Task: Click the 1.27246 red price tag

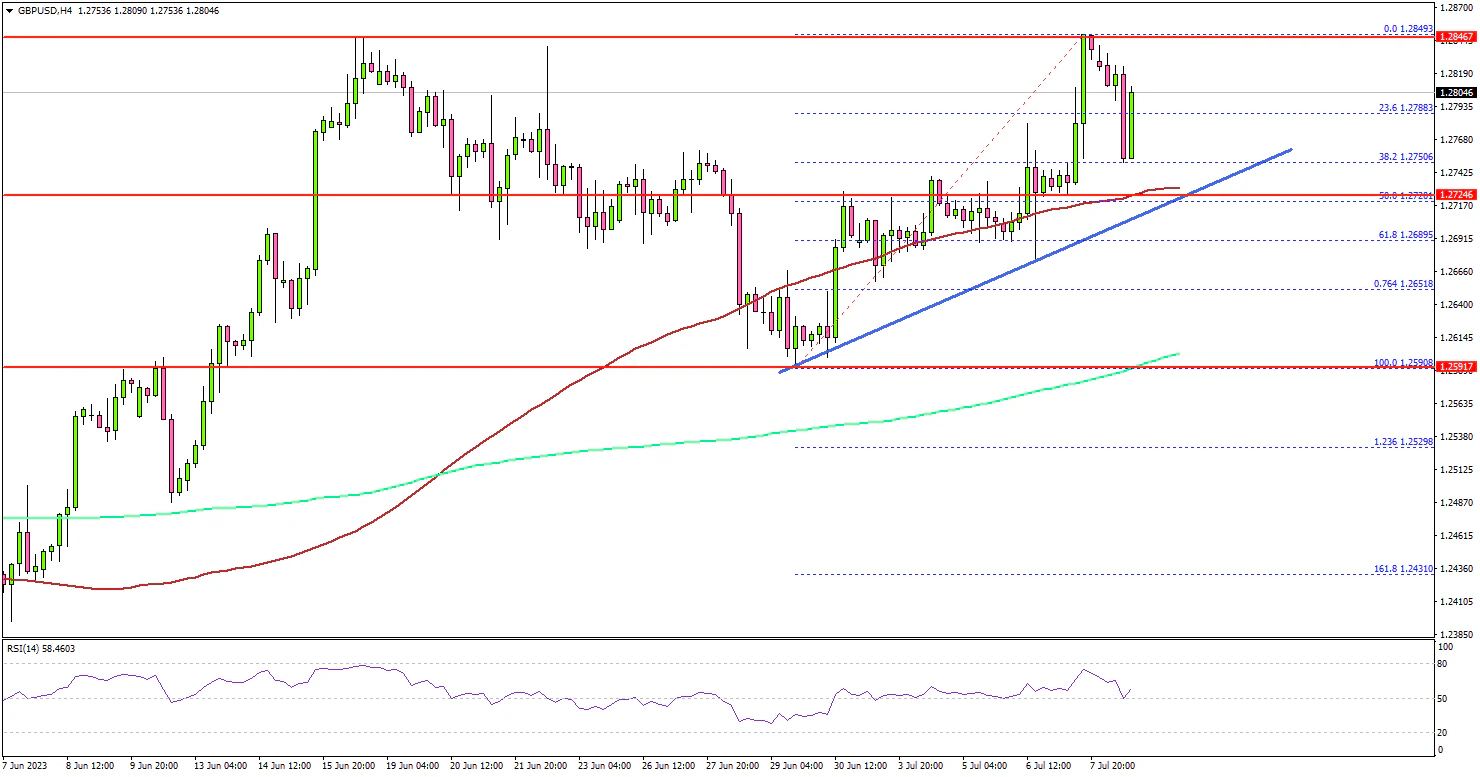Action: click(x=1455, y=195)
